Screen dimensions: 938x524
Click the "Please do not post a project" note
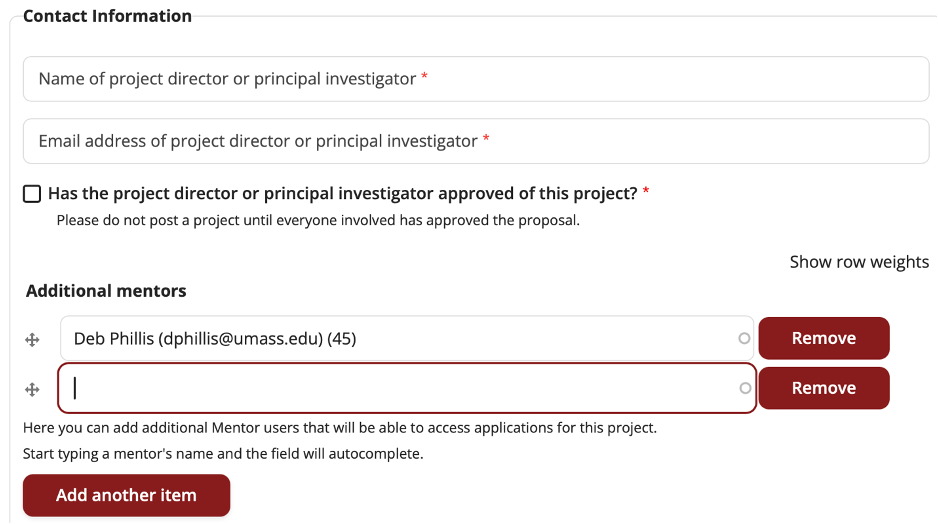317,220
